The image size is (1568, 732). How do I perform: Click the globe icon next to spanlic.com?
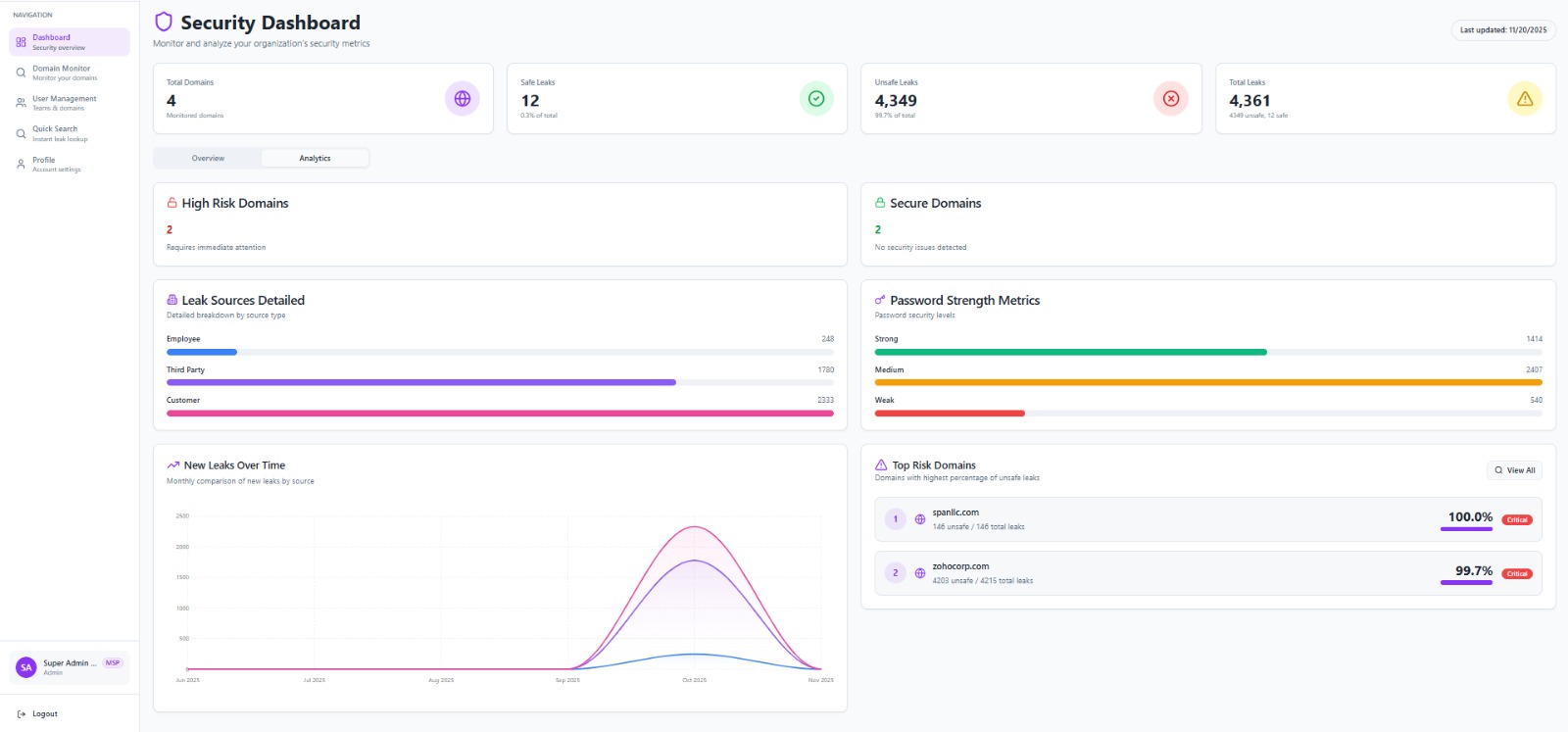pyautogui.click(x=920, y=519)
